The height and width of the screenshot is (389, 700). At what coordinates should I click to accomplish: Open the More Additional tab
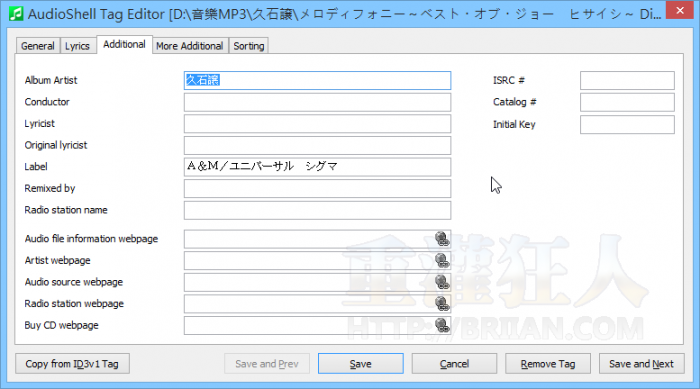tap(190, 46)
